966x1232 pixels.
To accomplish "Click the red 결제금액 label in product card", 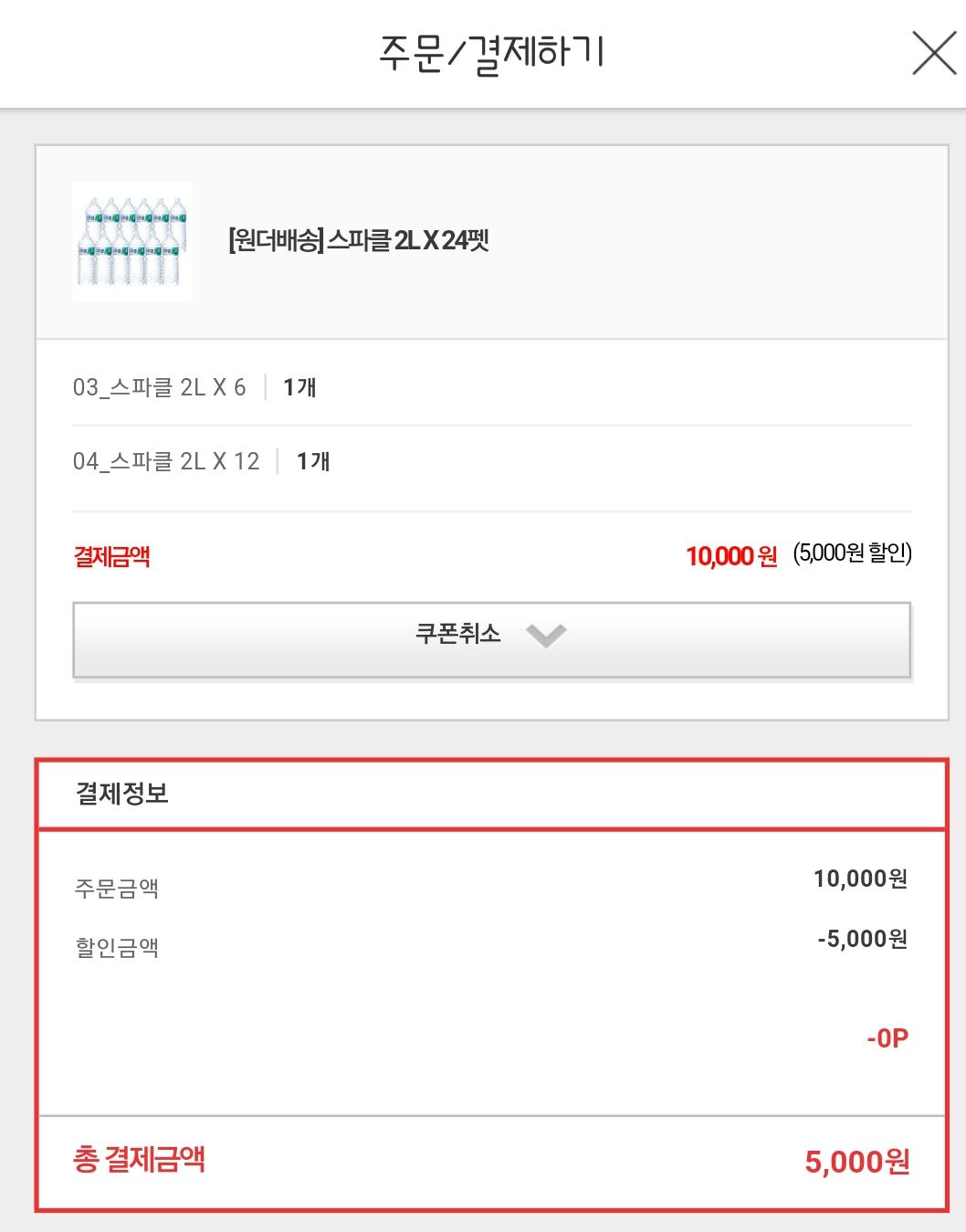I will [x=111, y=556].
